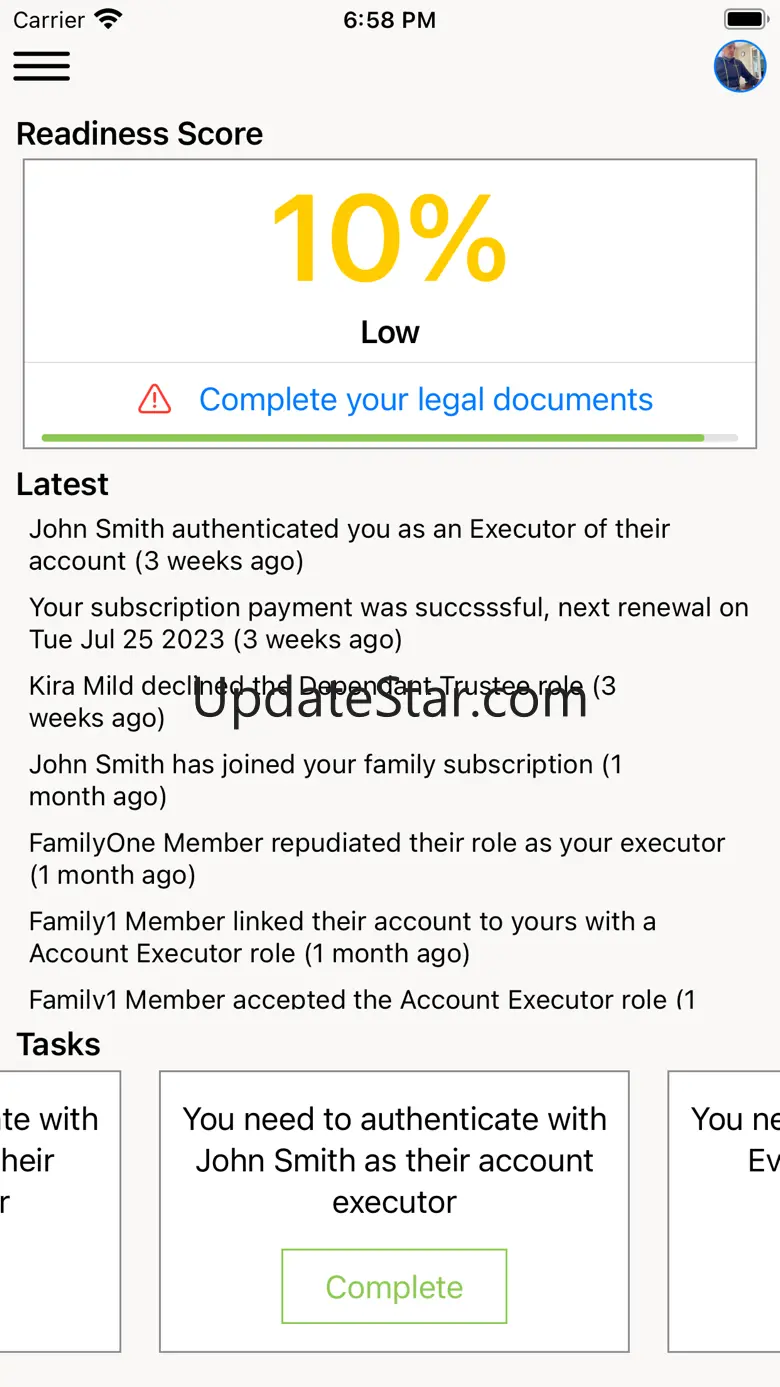Viewport: 780px width, 1387px height.
Task: Select FamilyOne Member repudiated role entry
Action: point(377,858)
